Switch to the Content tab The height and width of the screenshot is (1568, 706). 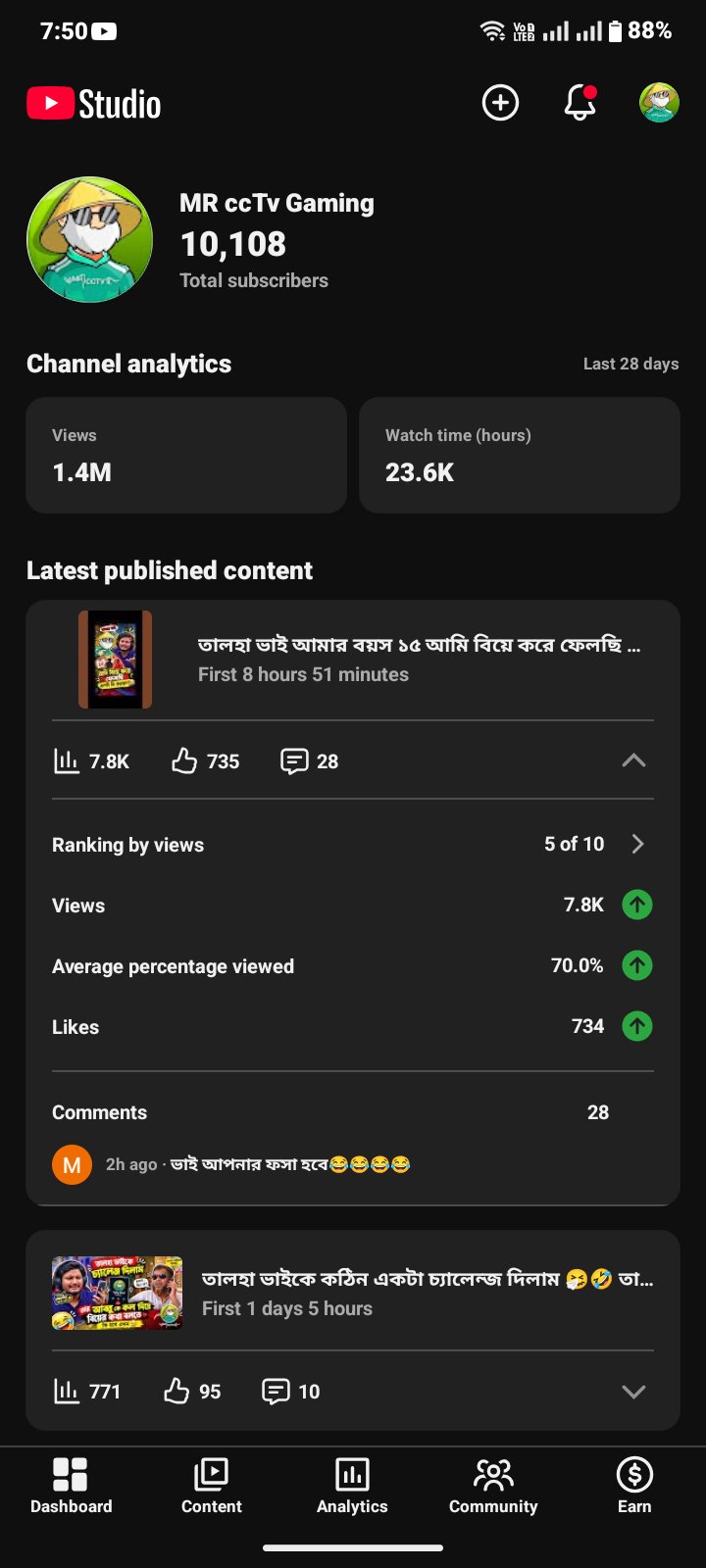click(x=212, y=1486)
